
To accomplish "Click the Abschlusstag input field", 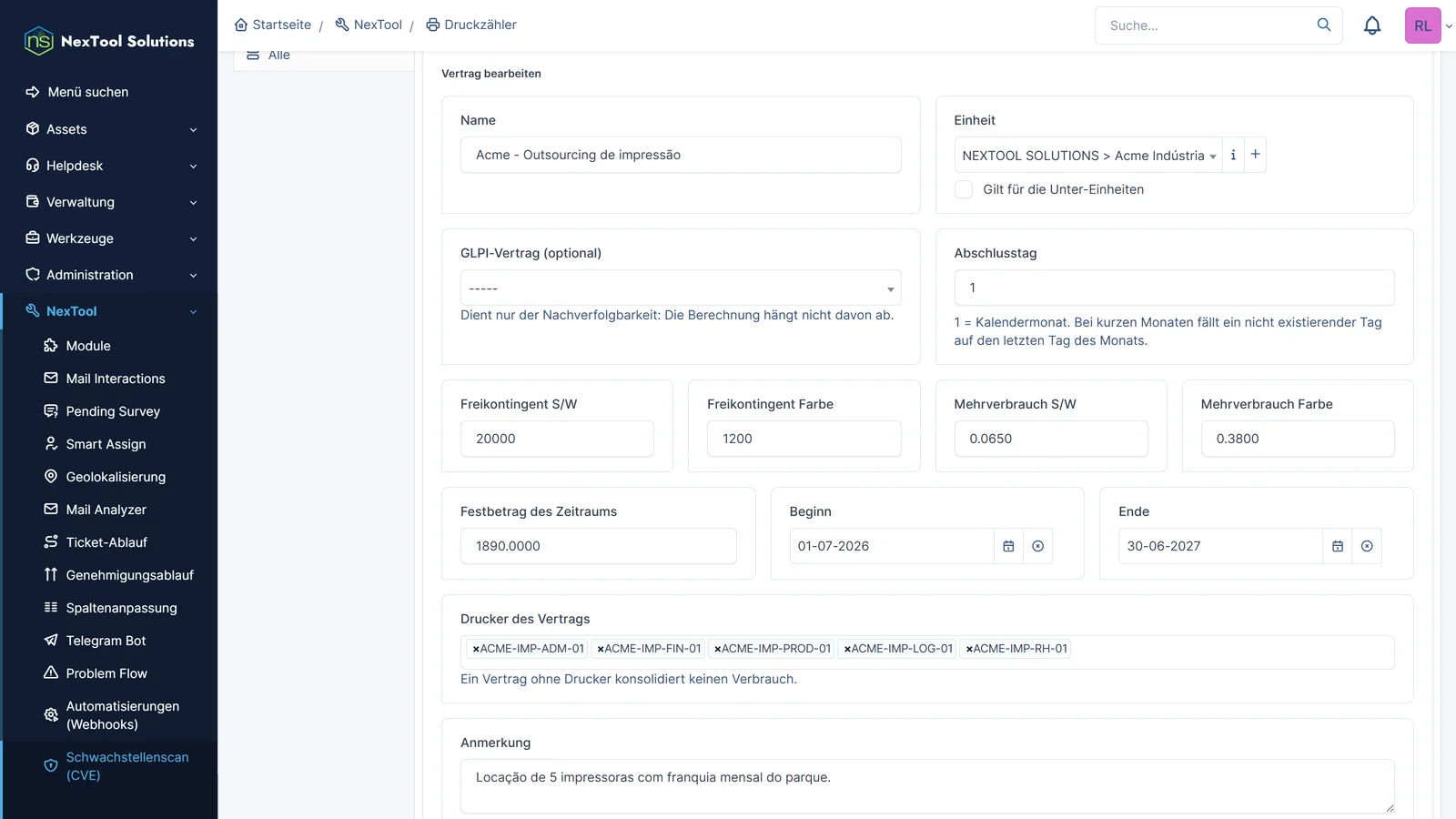I will (1174, 288).
